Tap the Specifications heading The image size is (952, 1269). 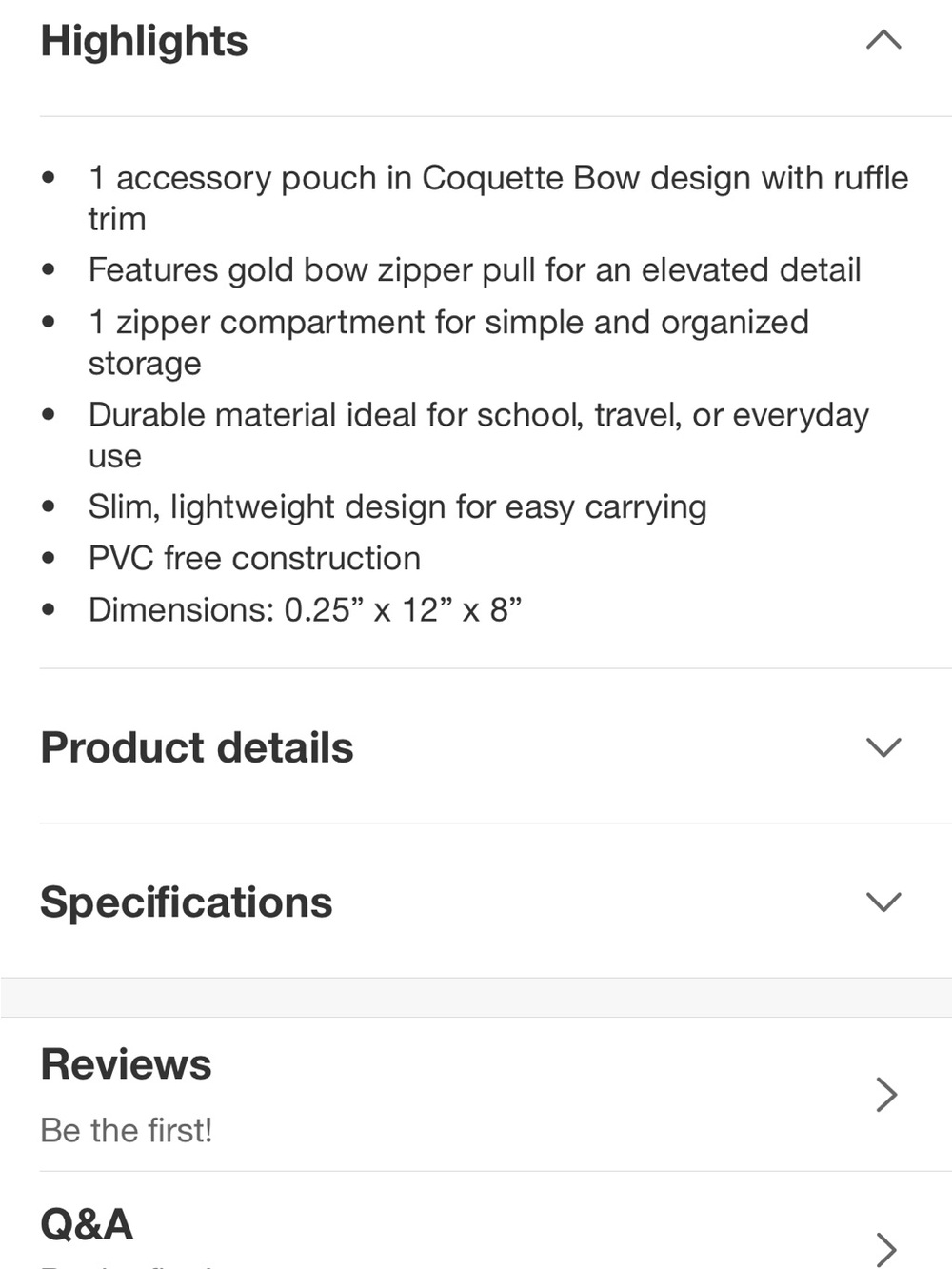coord(187,902)
